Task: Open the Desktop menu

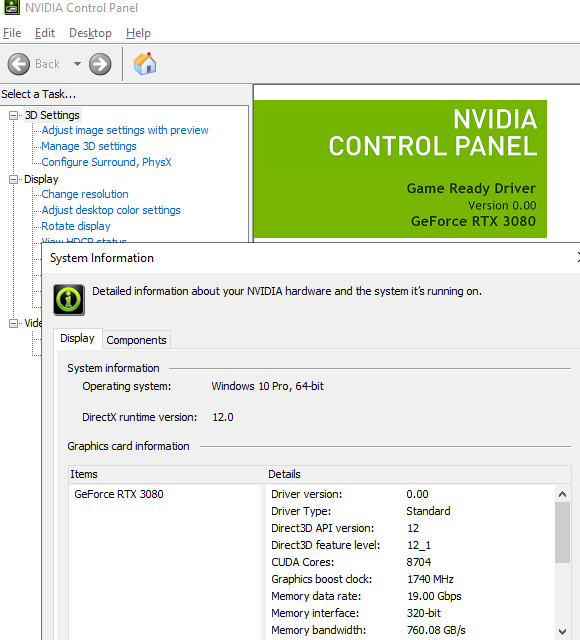Action: [x=90, y=33]
